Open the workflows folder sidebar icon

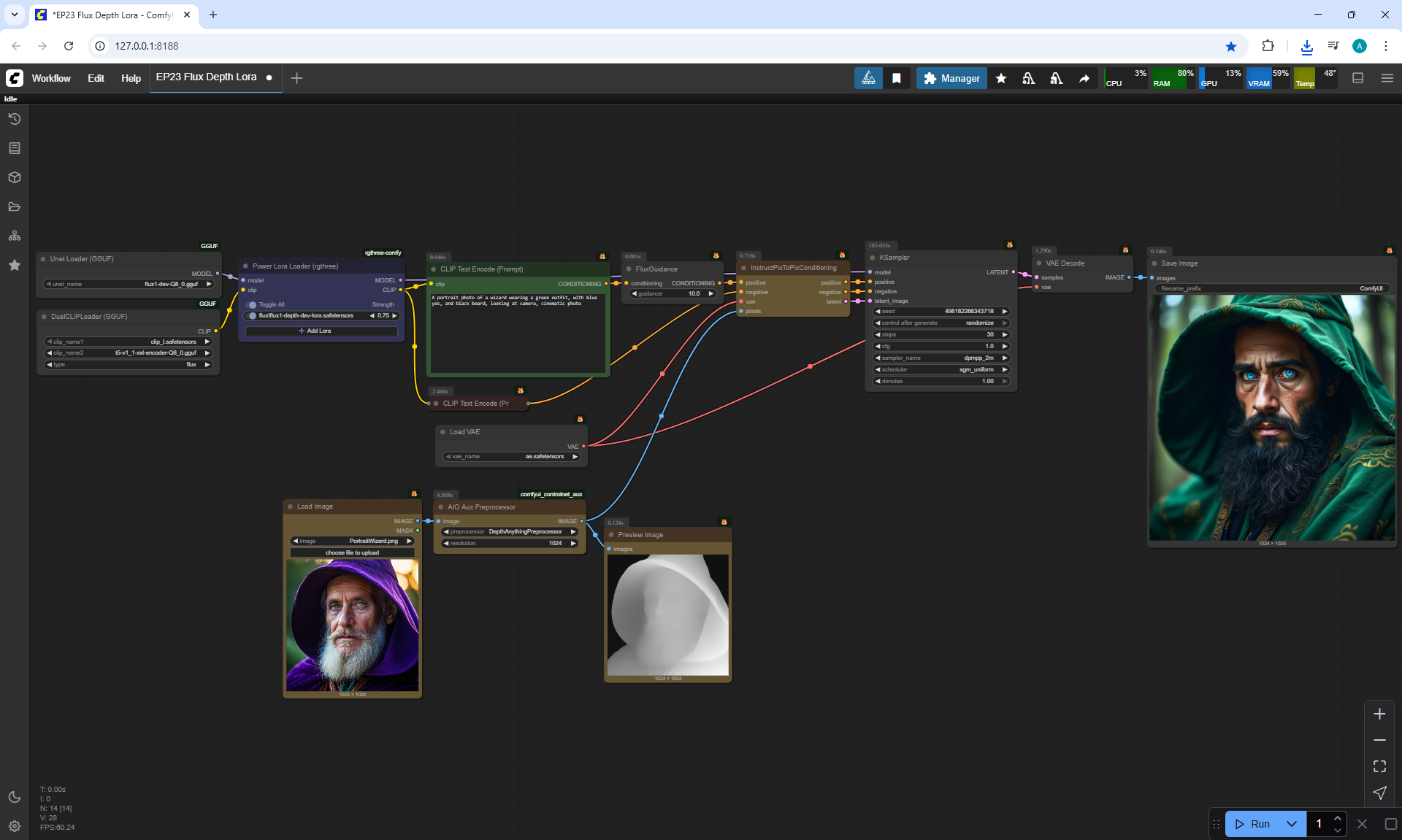point(14,207)
